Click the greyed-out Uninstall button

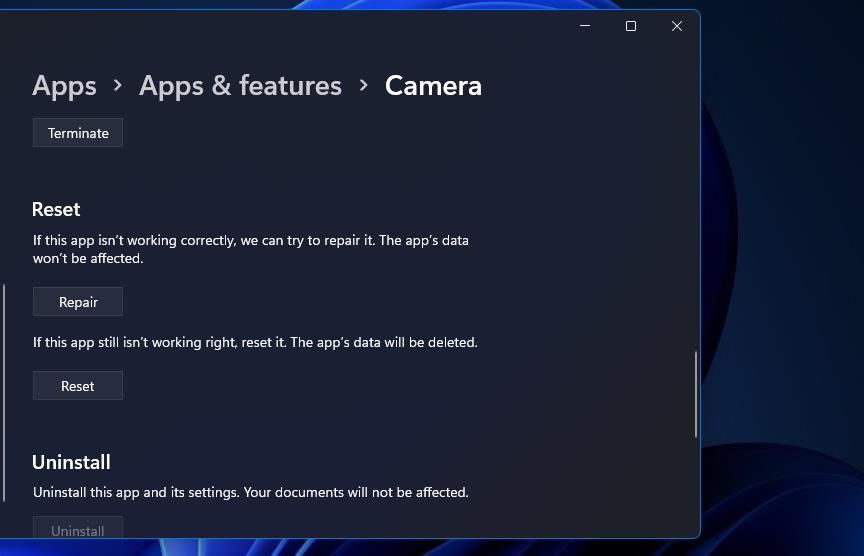coord(78,528)
